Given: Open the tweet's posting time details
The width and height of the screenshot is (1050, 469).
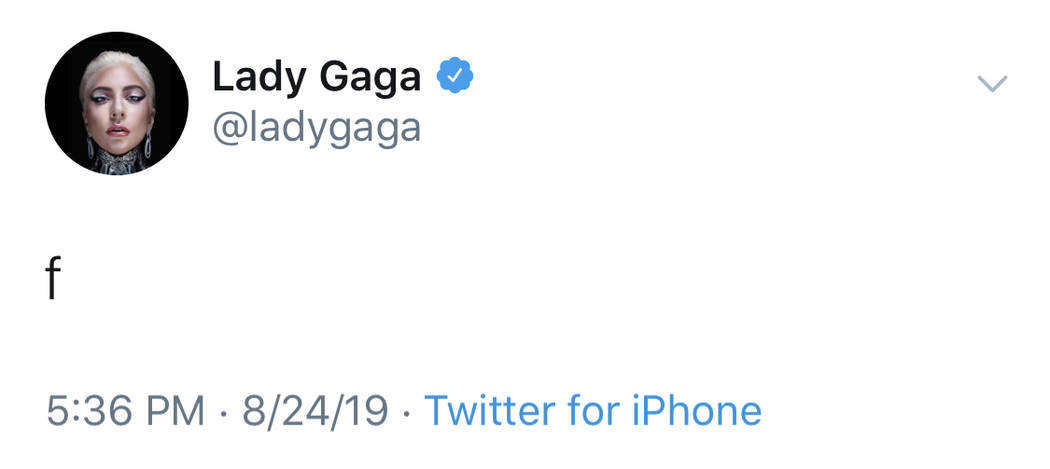Looking at the screenshot, I should coord(125,411).
